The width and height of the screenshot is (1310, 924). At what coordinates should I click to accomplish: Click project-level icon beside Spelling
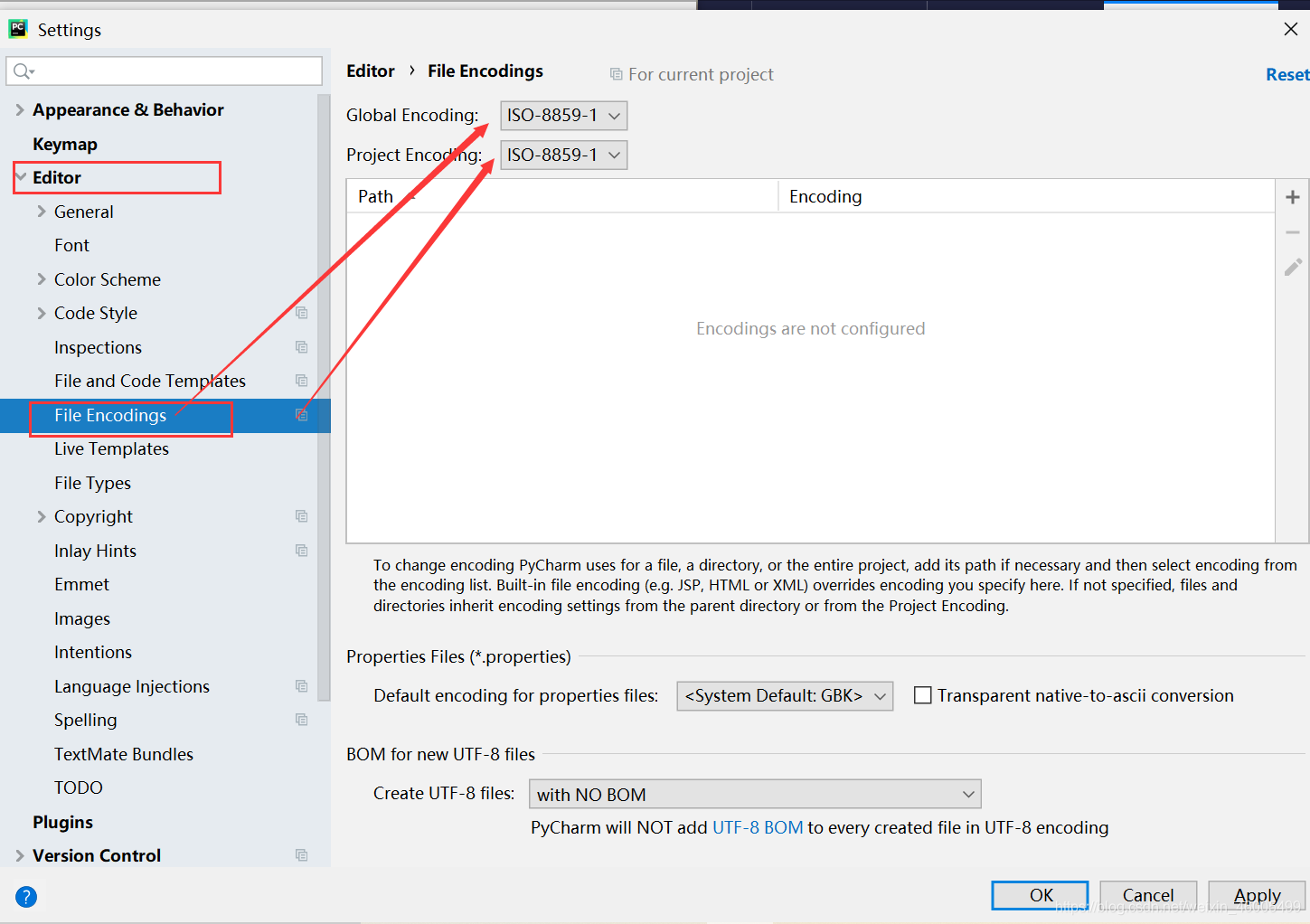302,720
